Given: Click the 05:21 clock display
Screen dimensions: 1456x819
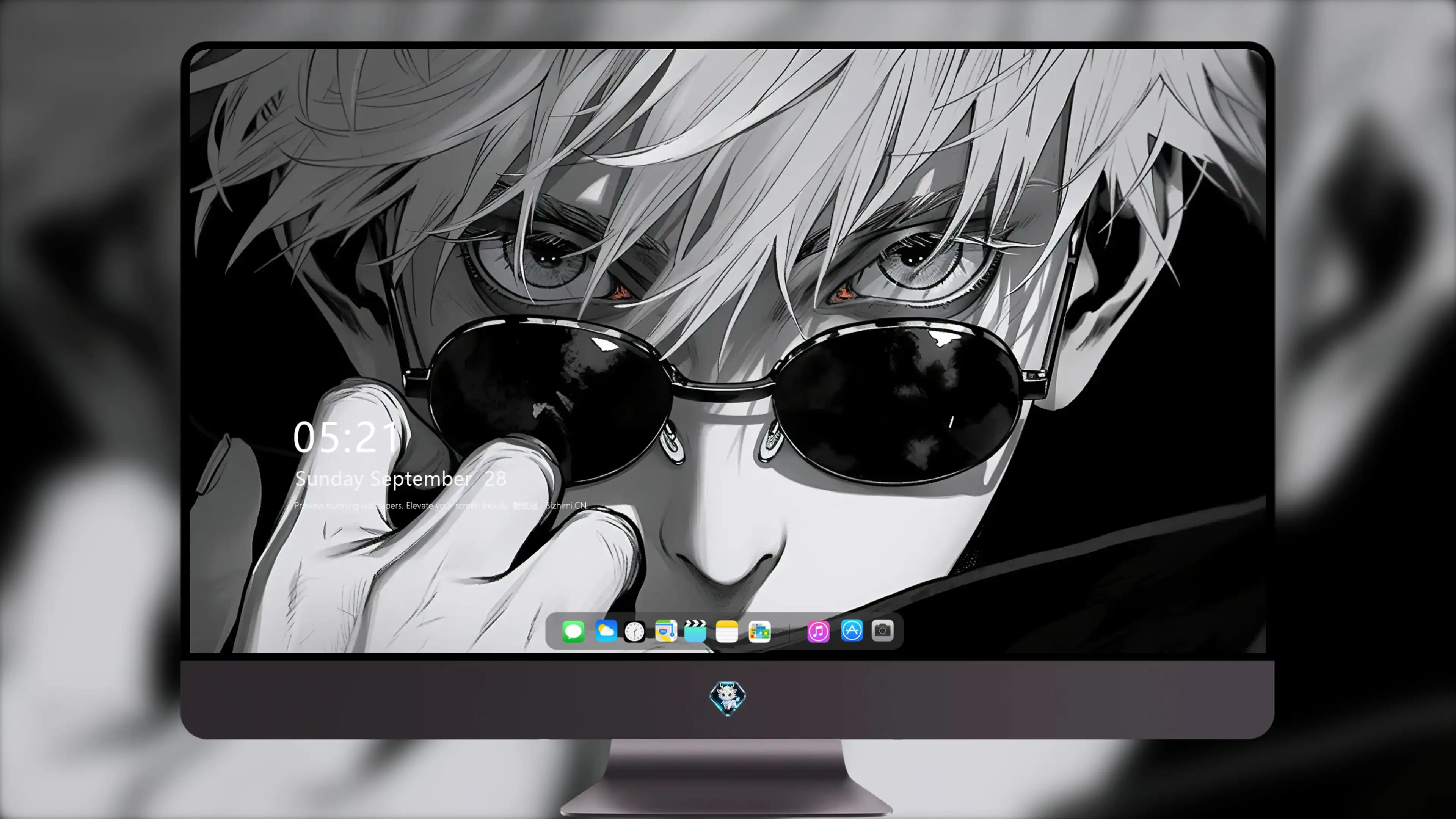Looking at the screenshot, I should pos(346,438).
